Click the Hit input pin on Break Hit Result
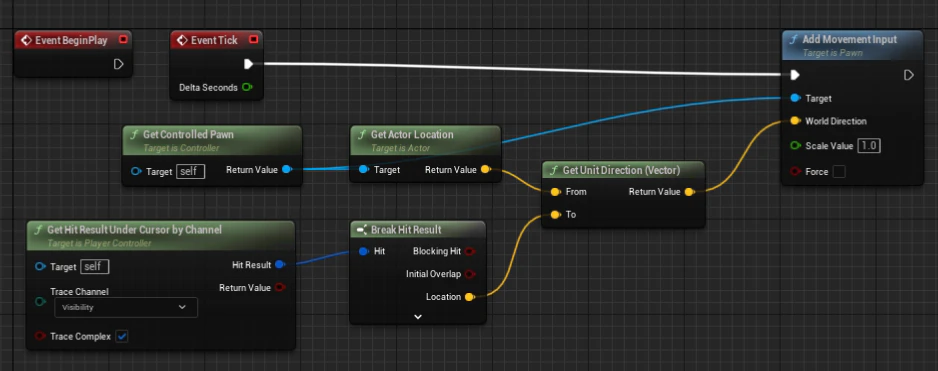 (364, 251)
